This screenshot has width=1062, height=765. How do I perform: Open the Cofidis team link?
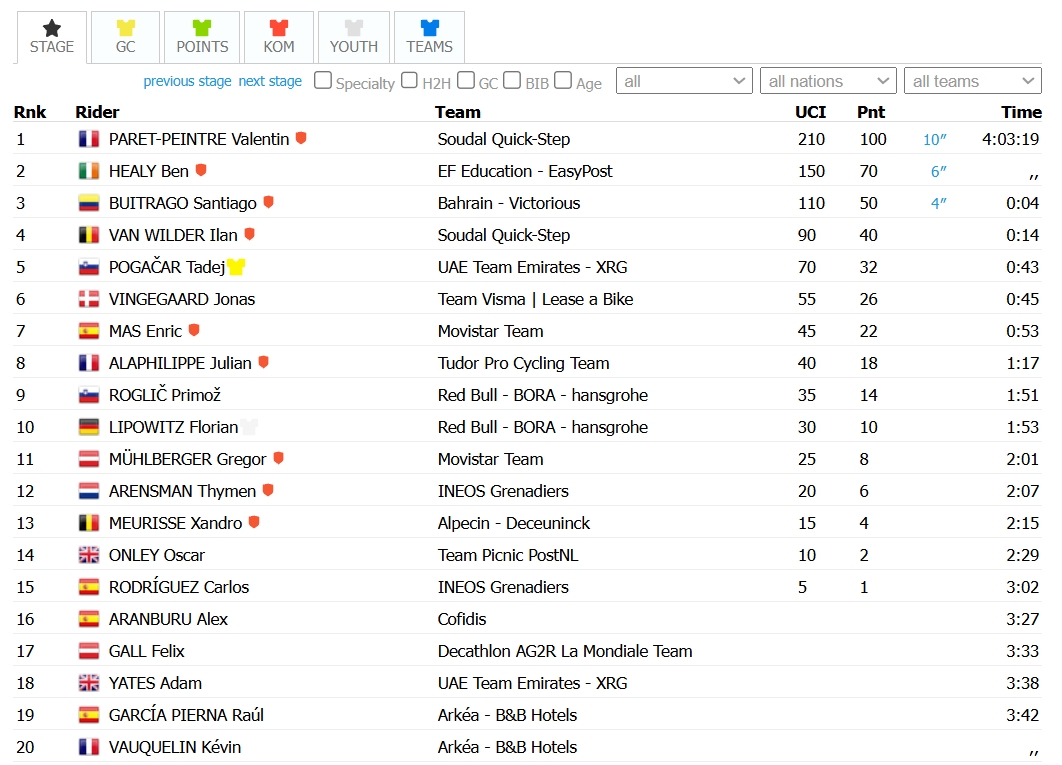[x=462, y=619]
